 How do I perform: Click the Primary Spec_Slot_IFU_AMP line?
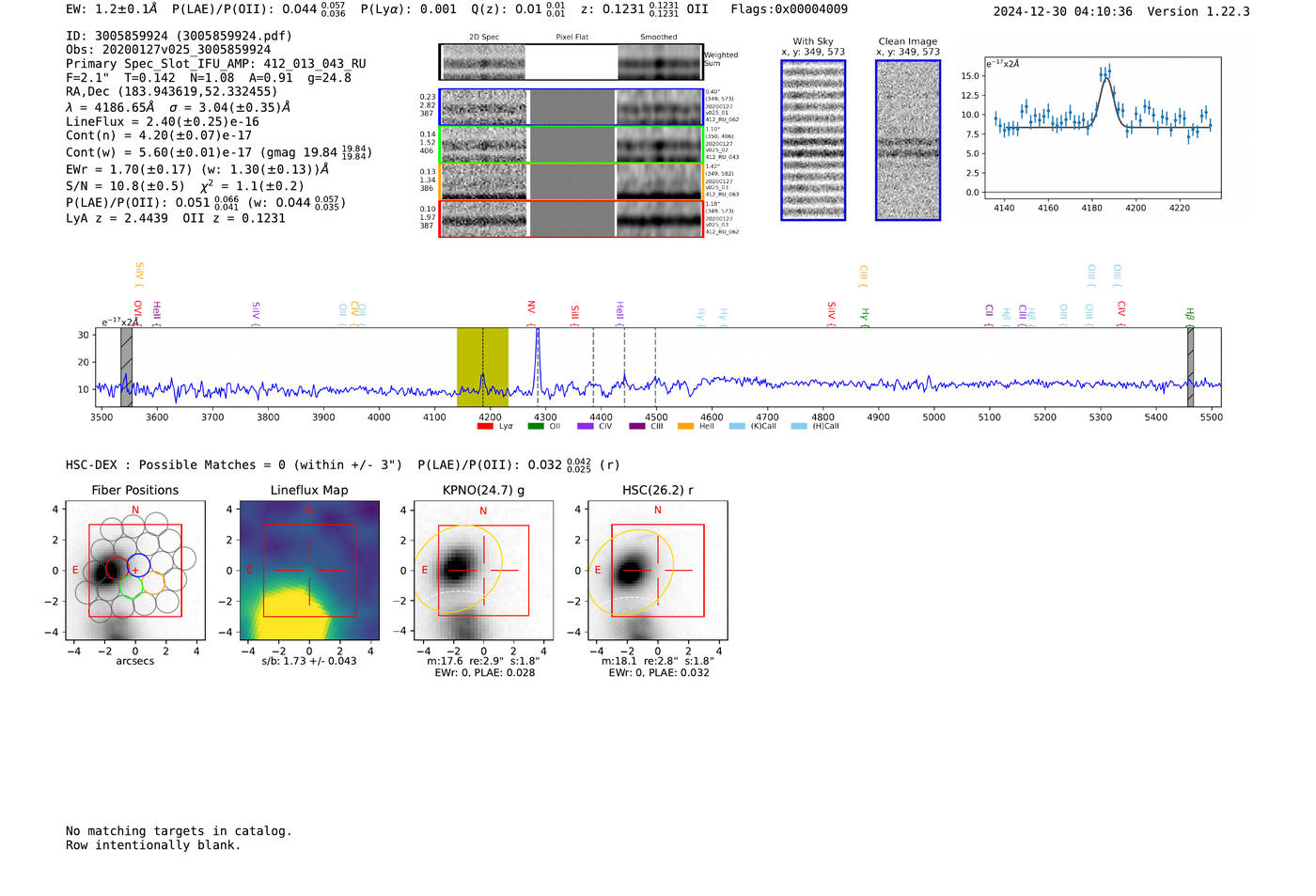coord(216,64)
